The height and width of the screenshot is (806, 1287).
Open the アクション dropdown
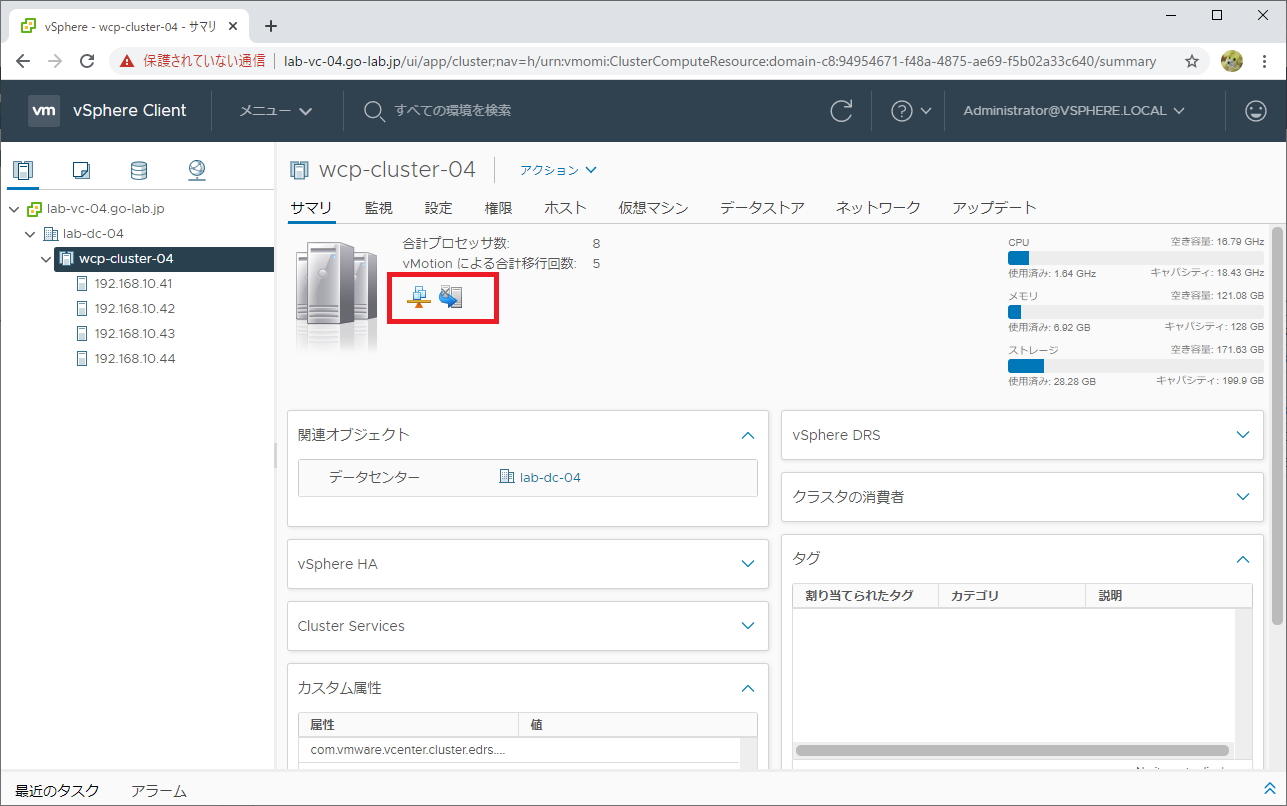point(558,170)
